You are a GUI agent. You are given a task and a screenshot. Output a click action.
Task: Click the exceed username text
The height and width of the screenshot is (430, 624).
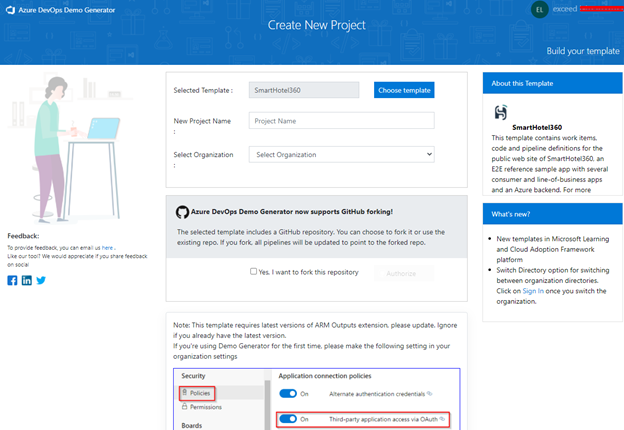pyautogui.click(x=565, y=9)
